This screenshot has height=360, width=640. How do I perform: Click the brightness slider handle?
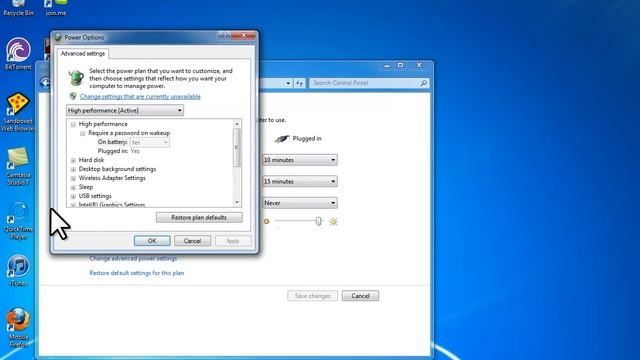point(318,221)
